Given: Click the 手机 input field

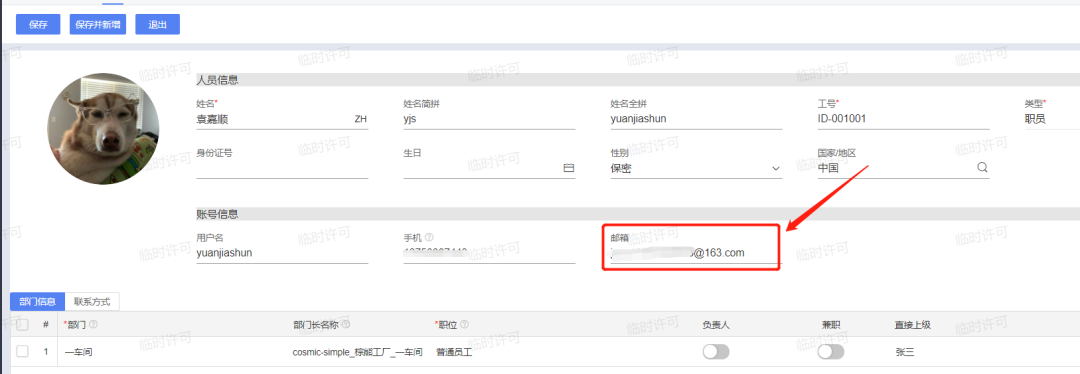Looking at the screenshot, I should [x=489, y=253].
